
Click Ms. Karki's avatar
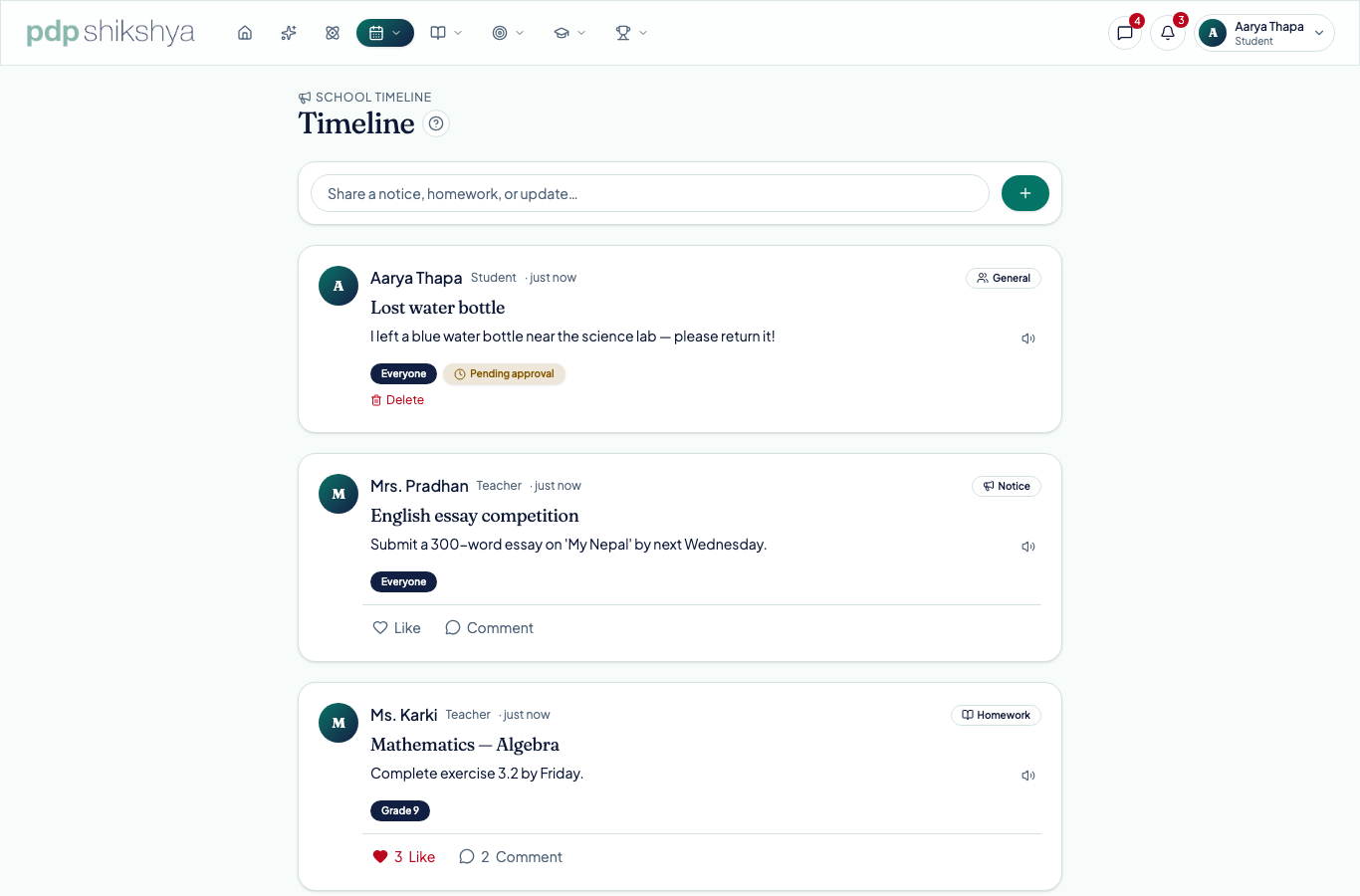339,723
